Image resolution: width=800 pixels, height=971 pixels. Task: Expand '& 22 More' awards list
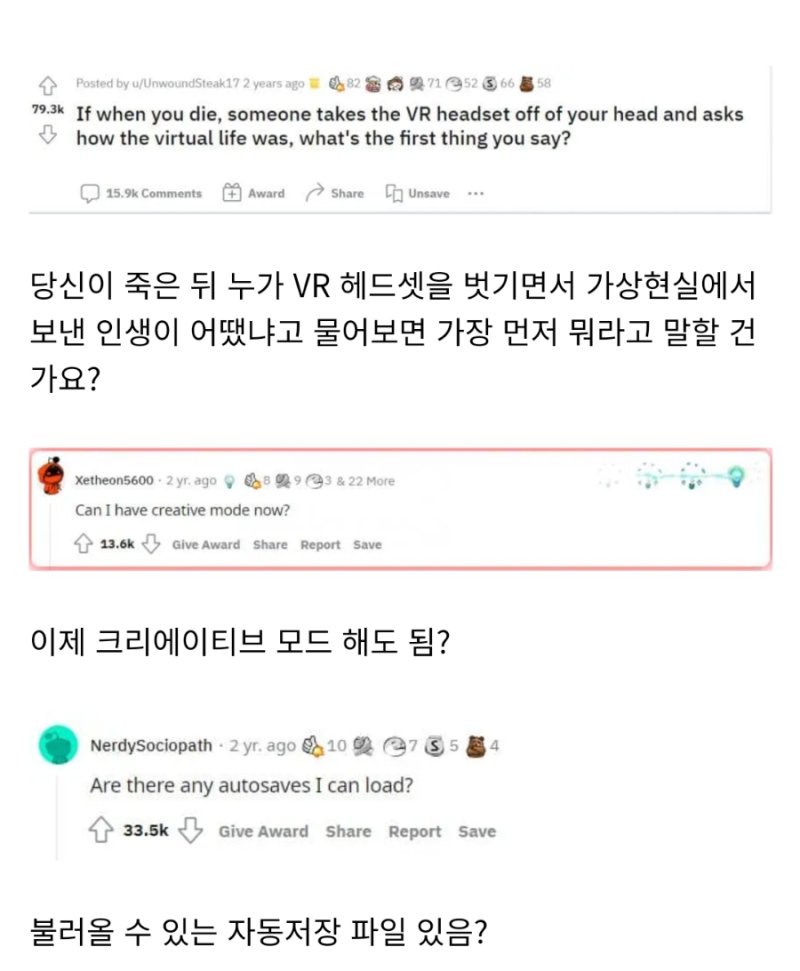pyautogui.click(x=365, y=481)
